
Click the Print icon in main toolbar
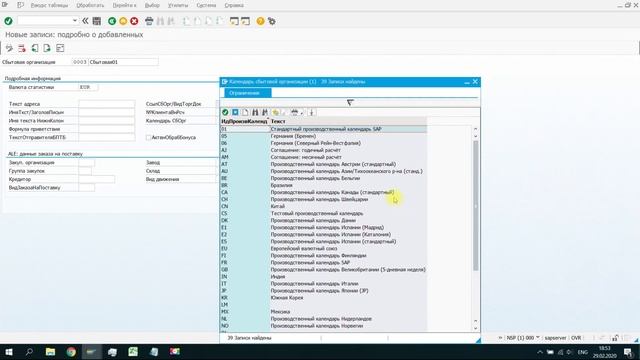(x=149, y=21)
